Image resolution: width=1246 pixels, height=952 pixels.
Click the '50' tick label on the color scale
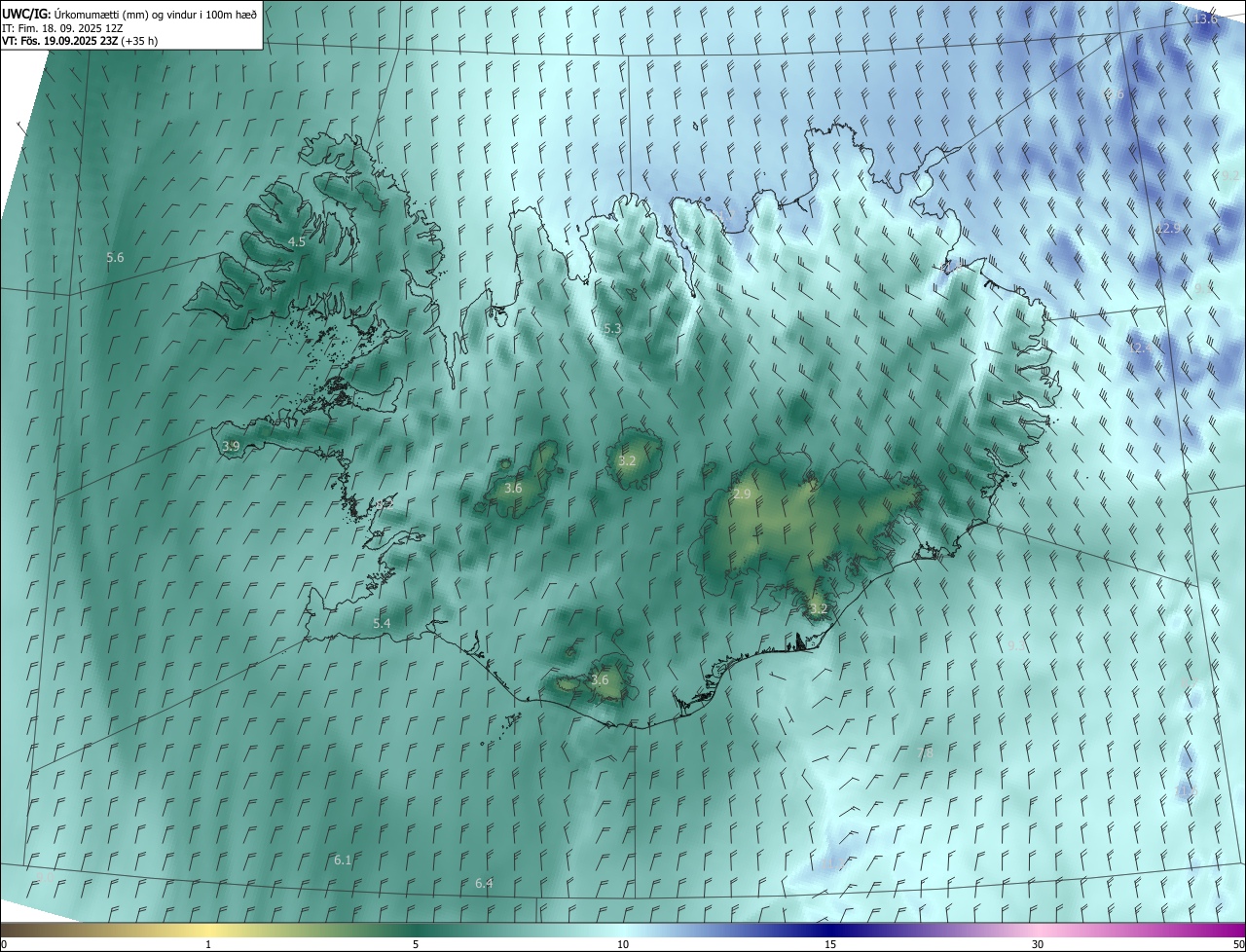click(x=1238, y=944)
